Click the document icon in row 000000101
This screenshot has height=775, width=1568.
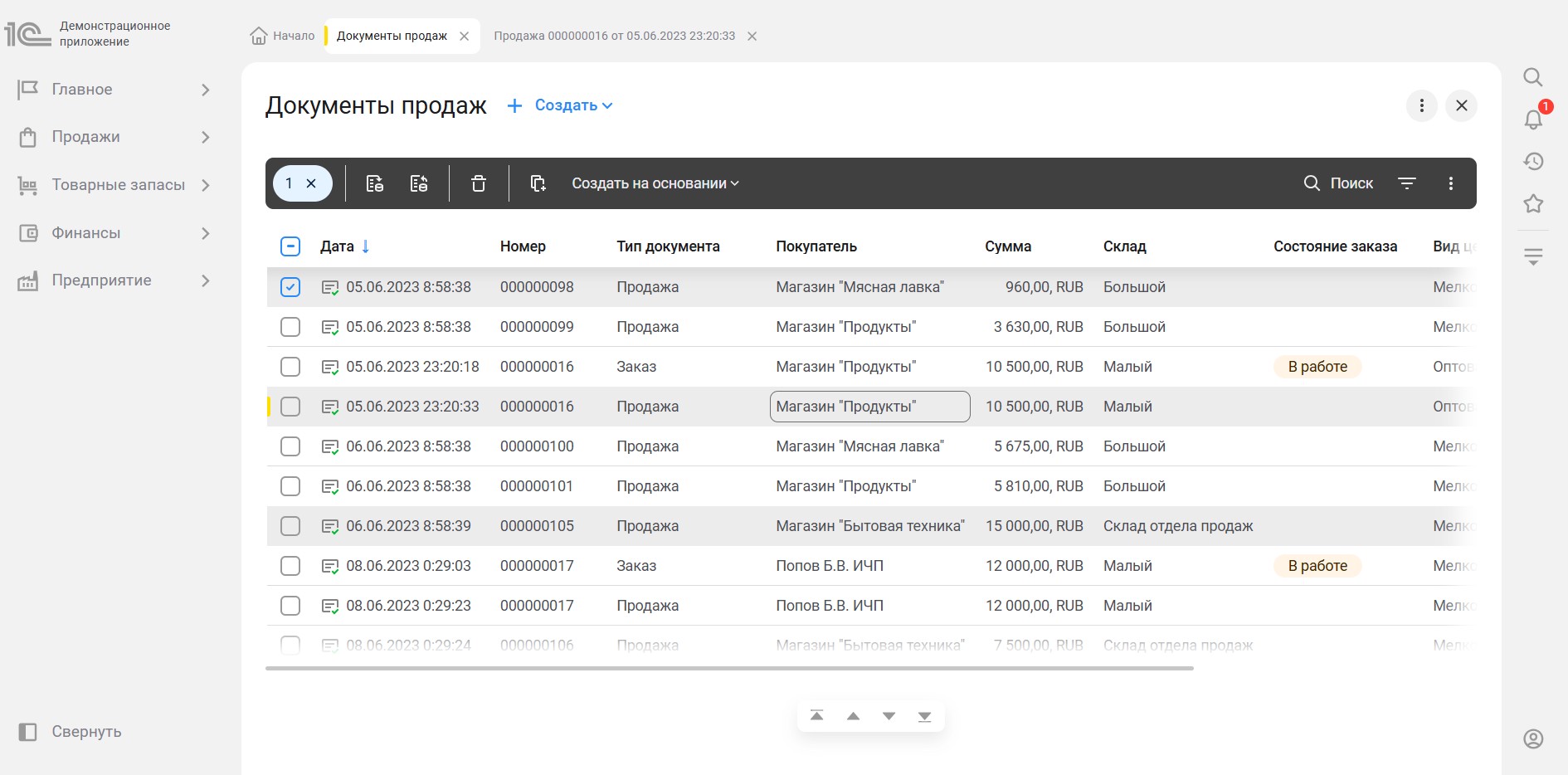click(x=330, y=487)
